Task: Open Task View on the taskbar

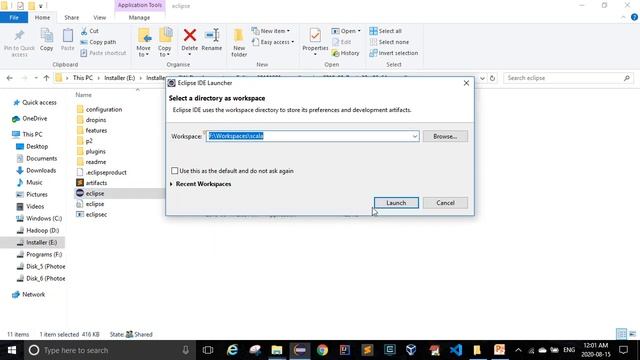Action: pyautogui.click(x=208, y=350)
